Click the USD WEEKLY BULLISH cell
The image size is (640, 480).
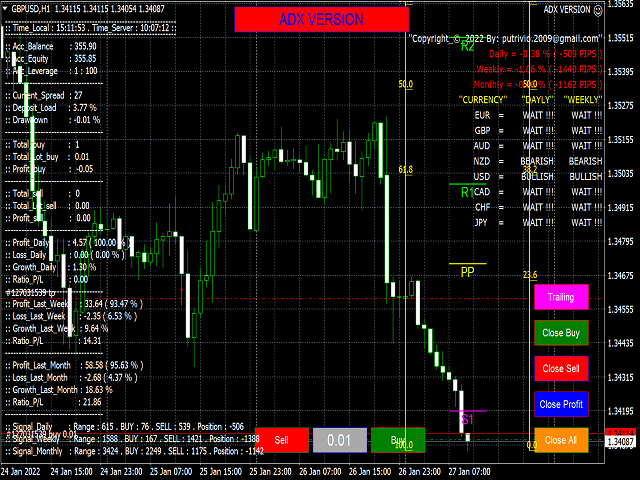click(586, 177)
